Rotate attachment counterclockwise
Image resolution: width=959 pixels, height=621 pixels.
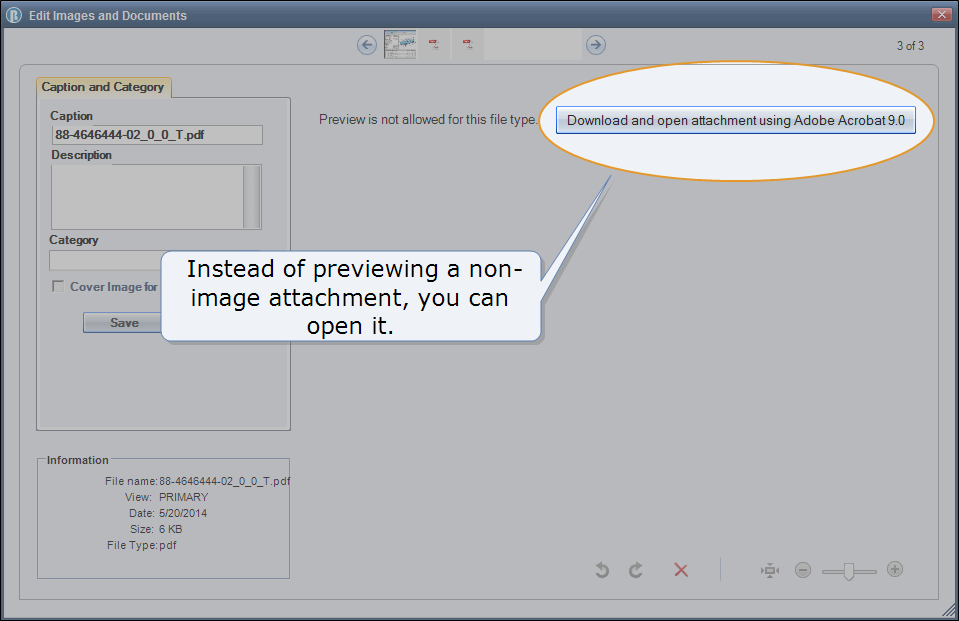point(602,570)
